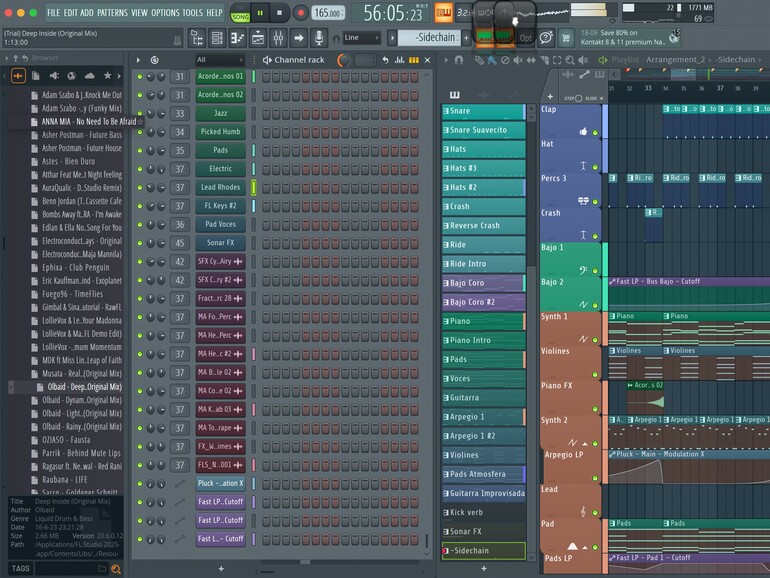Open the pattern selector arrow before -Sidechain
The image size is (770, 578).
point(392,38)
